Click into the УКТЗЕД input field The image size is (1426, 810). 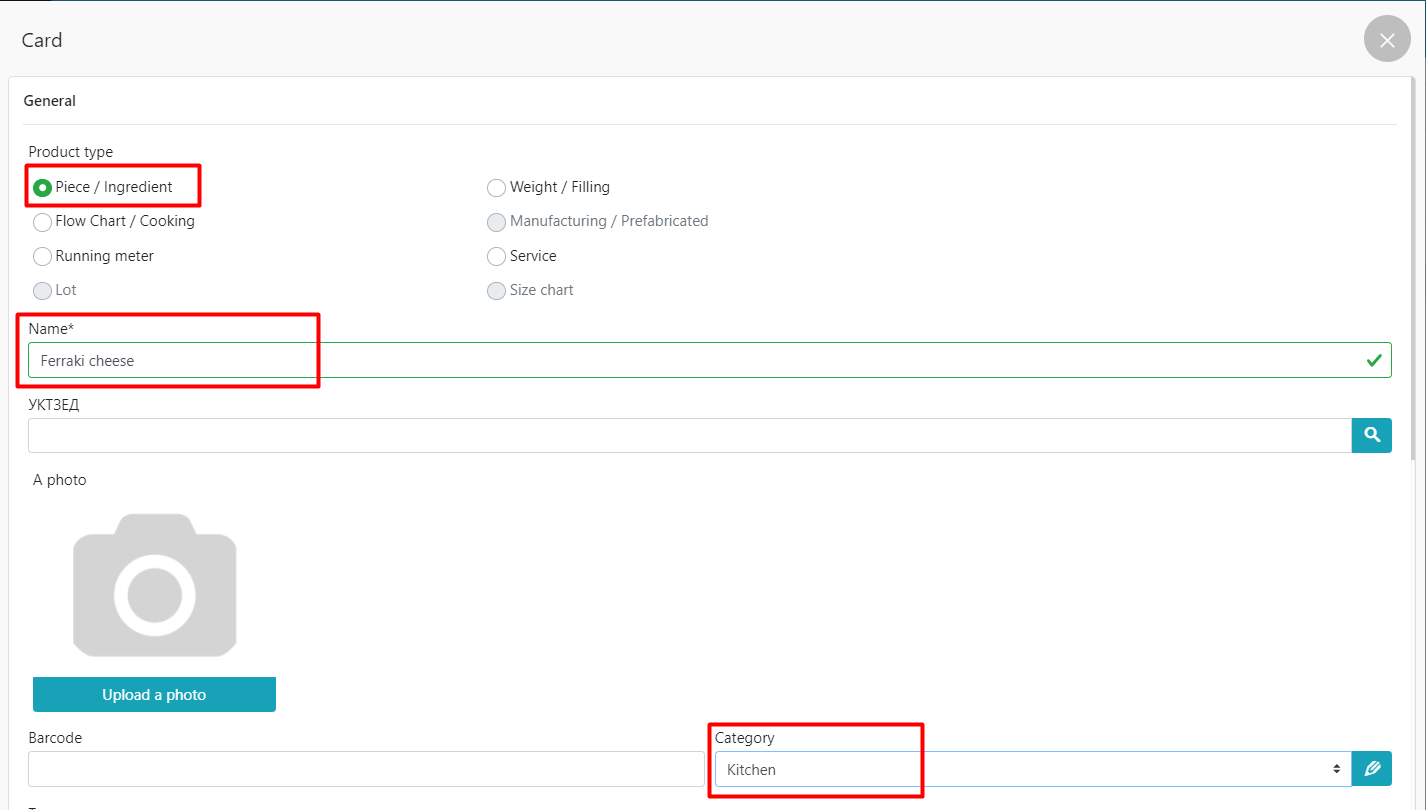pyautogui.click(x=690, y=435)
